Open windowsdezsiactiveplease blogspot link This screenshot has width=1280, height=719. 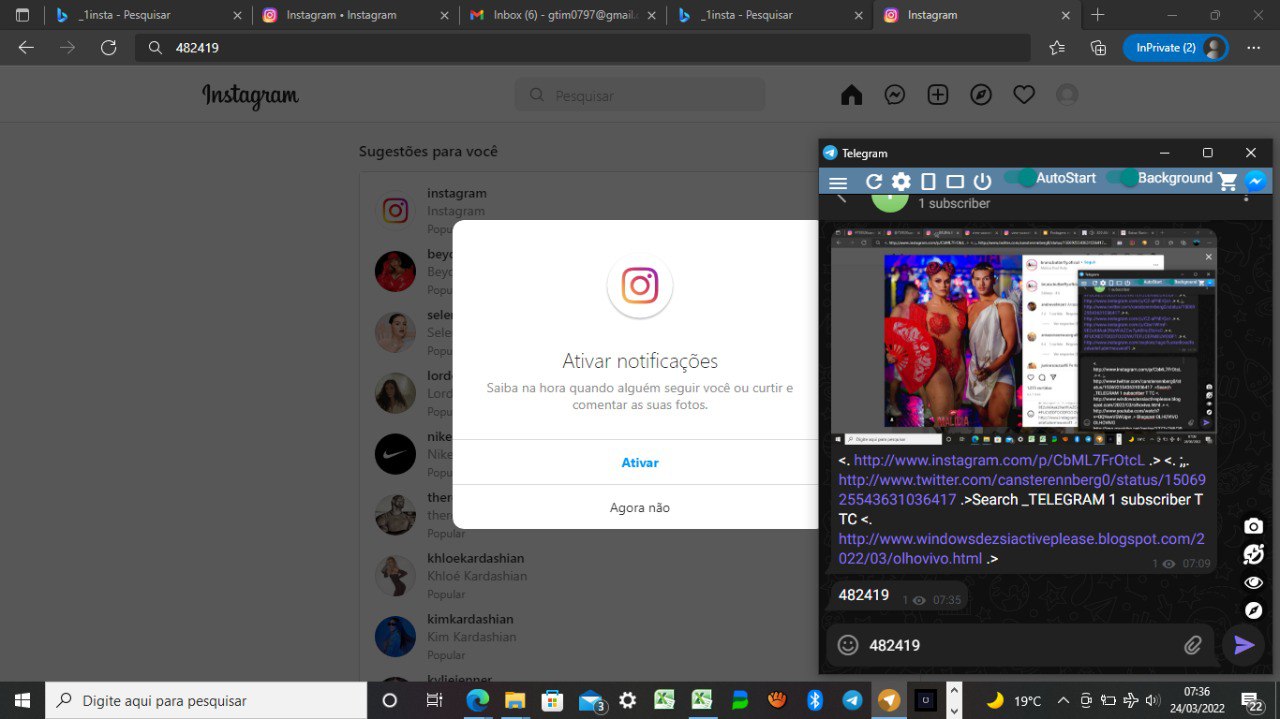pos(1021,548)
